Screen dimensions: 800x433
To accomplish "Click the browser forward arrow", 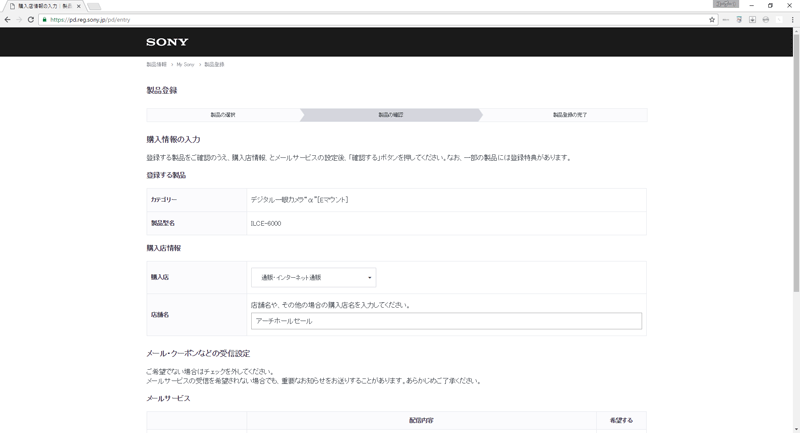I will coord(19,19).
